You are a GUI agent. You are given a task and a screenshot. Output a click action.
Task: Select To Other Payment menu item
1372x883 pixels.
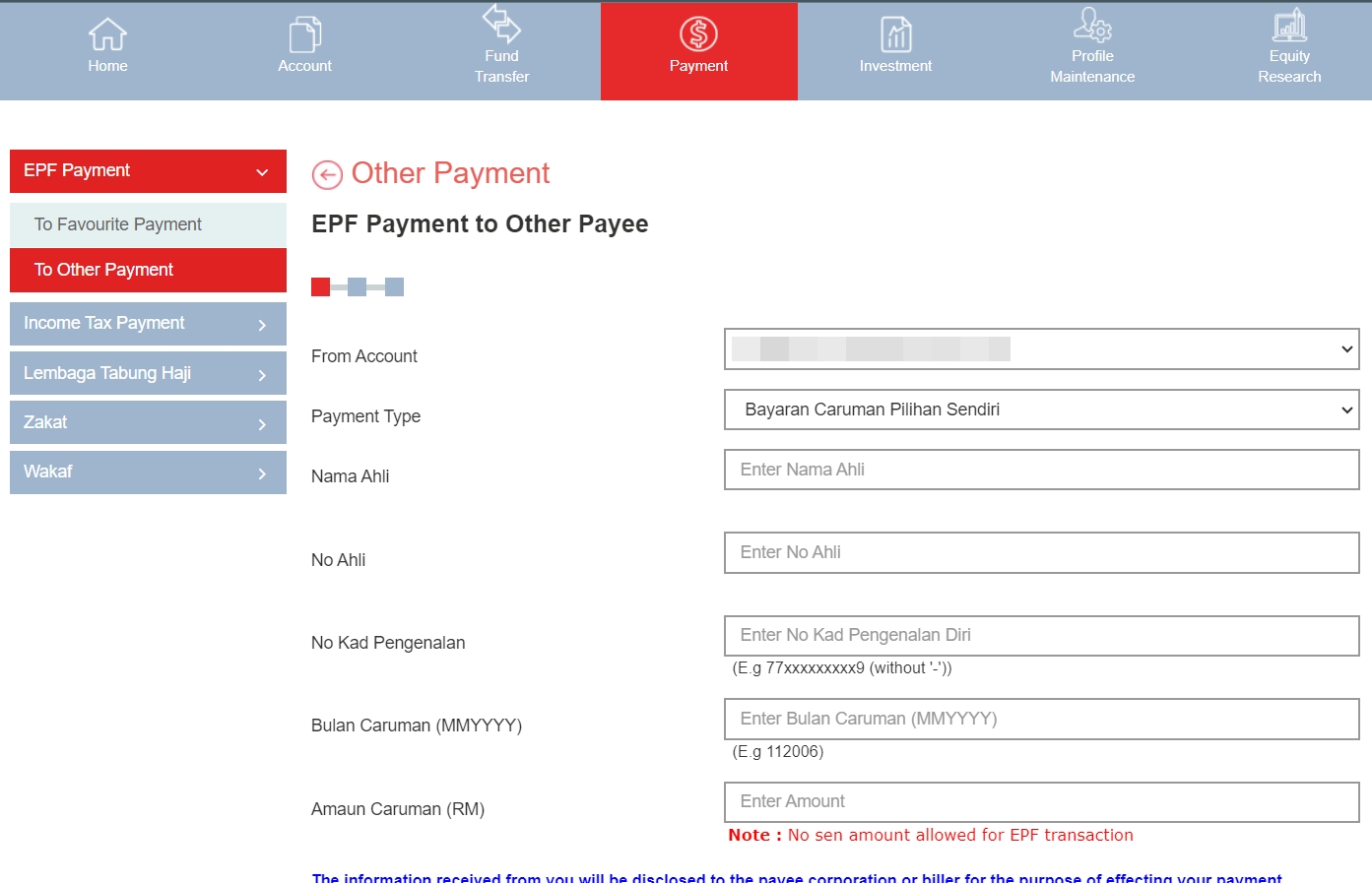tap(148, 270)
